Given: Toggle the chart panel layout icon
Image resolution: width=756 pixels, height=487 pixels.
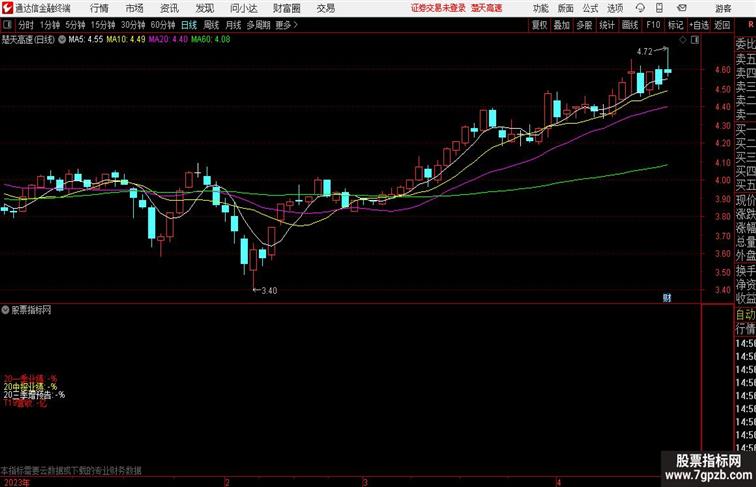Looking at the screenshot, I should (695, 40).
